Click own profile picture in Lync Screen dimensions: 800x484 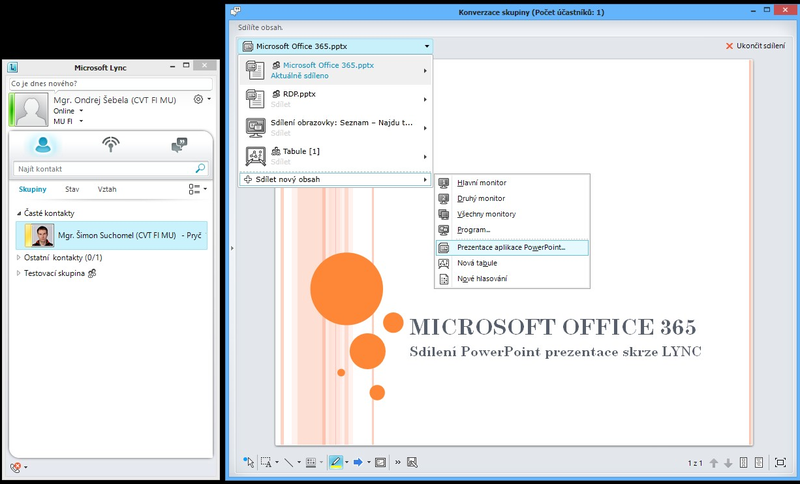coord(31,110)
